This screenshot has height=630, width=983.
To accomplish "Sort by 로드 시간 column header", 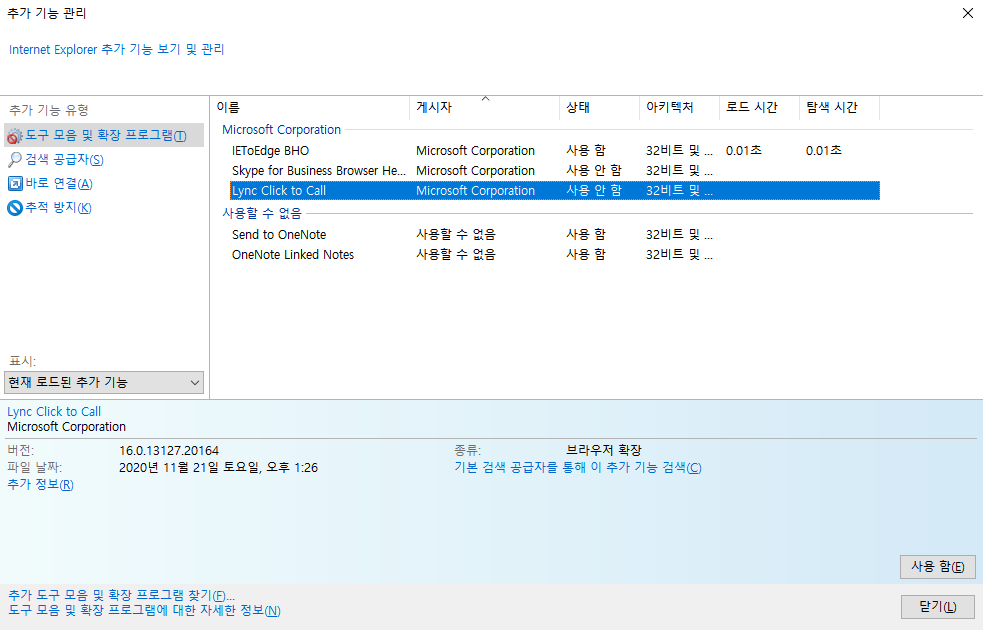I will pyautogui.click(x=759, y=107).
